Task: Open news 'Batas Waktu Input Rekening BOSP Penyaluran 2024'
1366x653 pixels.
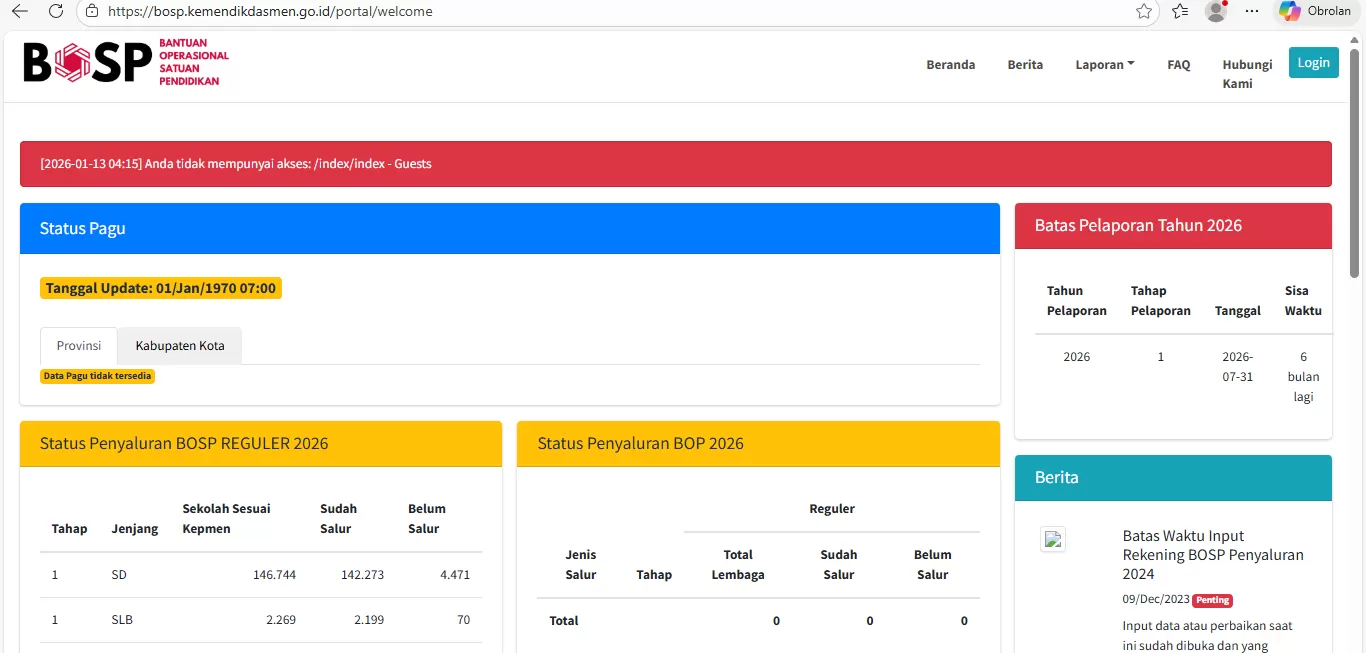Action: (1213, 555)
